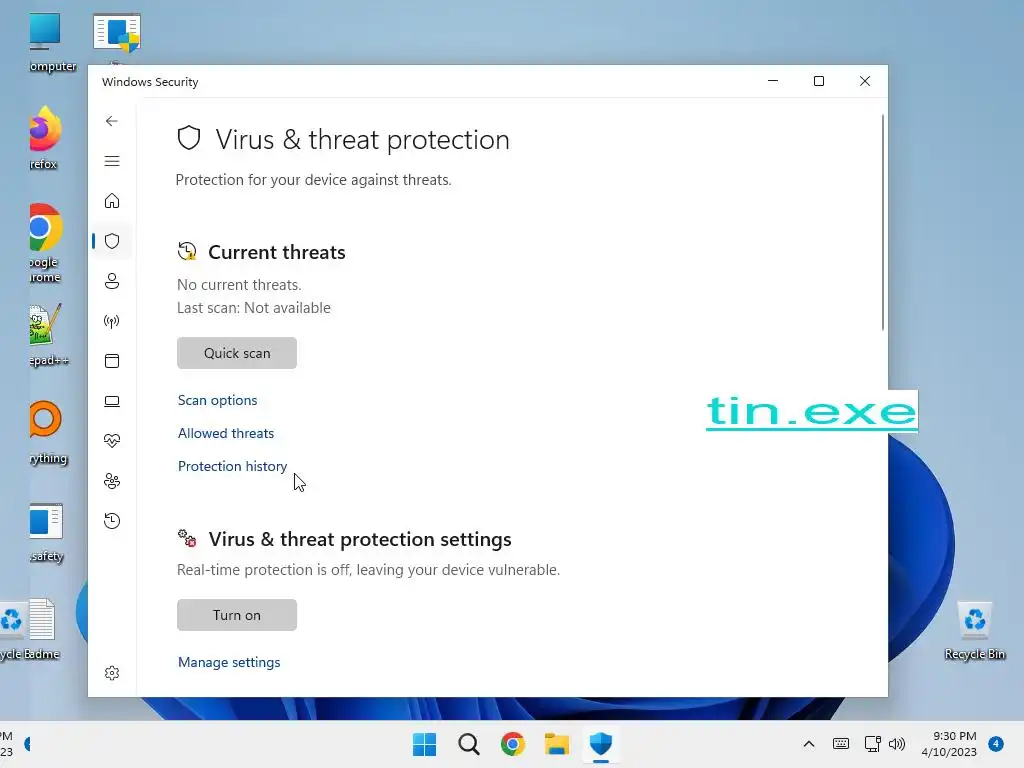Open notification badge showing 4
Image resolution: width=1024 pixels, height=768 pixels.
996,744
